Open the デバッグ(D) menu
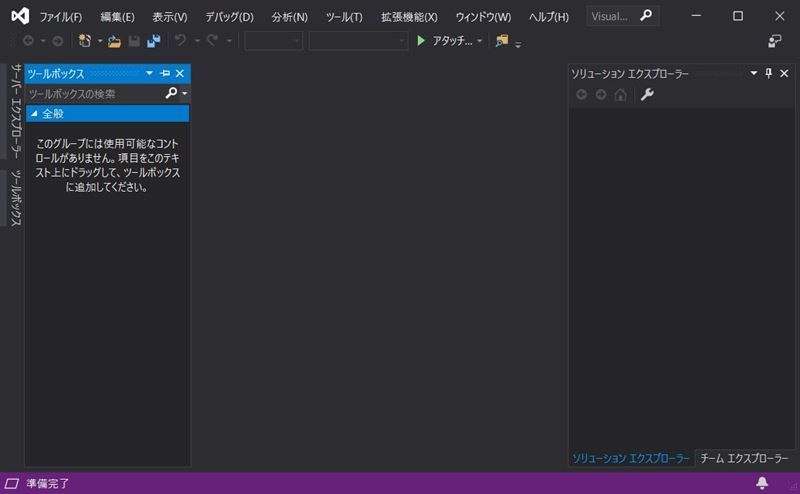Viewport: 800px width, 494px height. click(229, 17)
